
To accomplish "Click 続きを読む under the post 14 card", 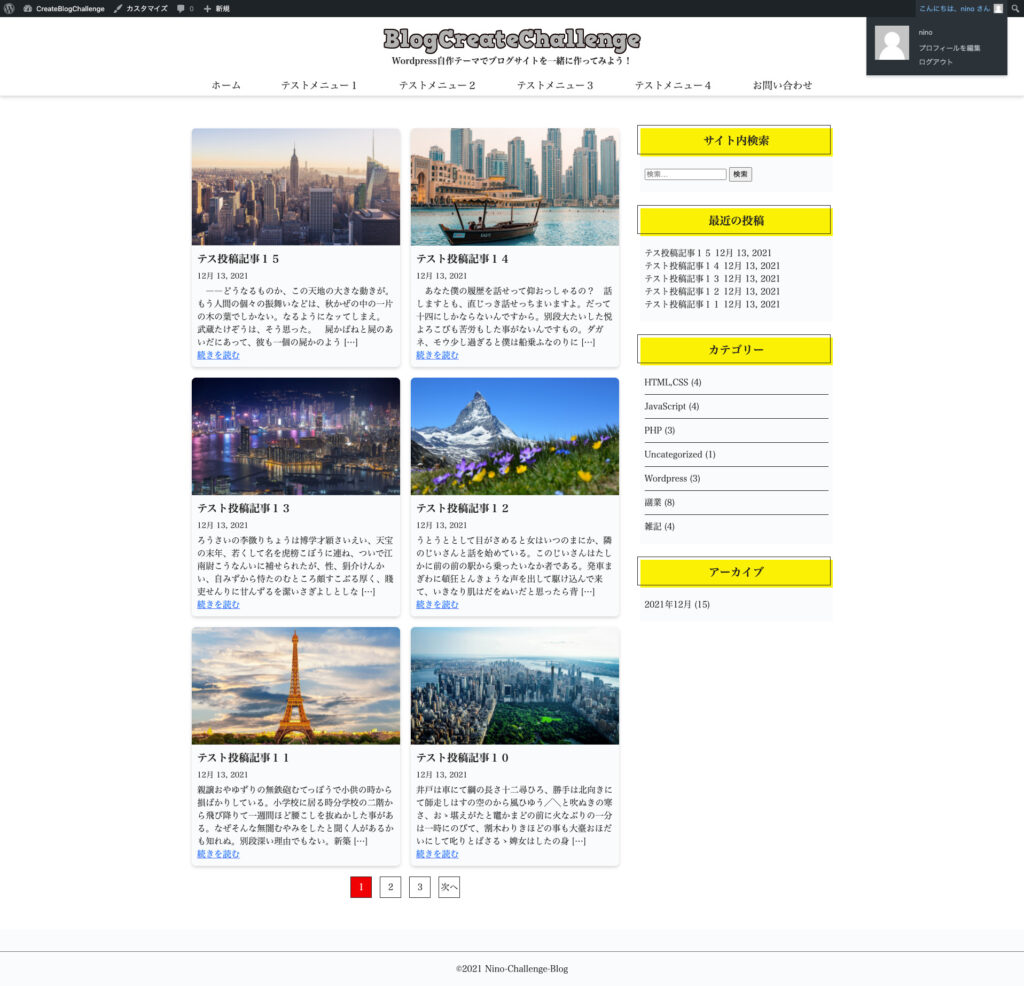I will coord(438,355).
